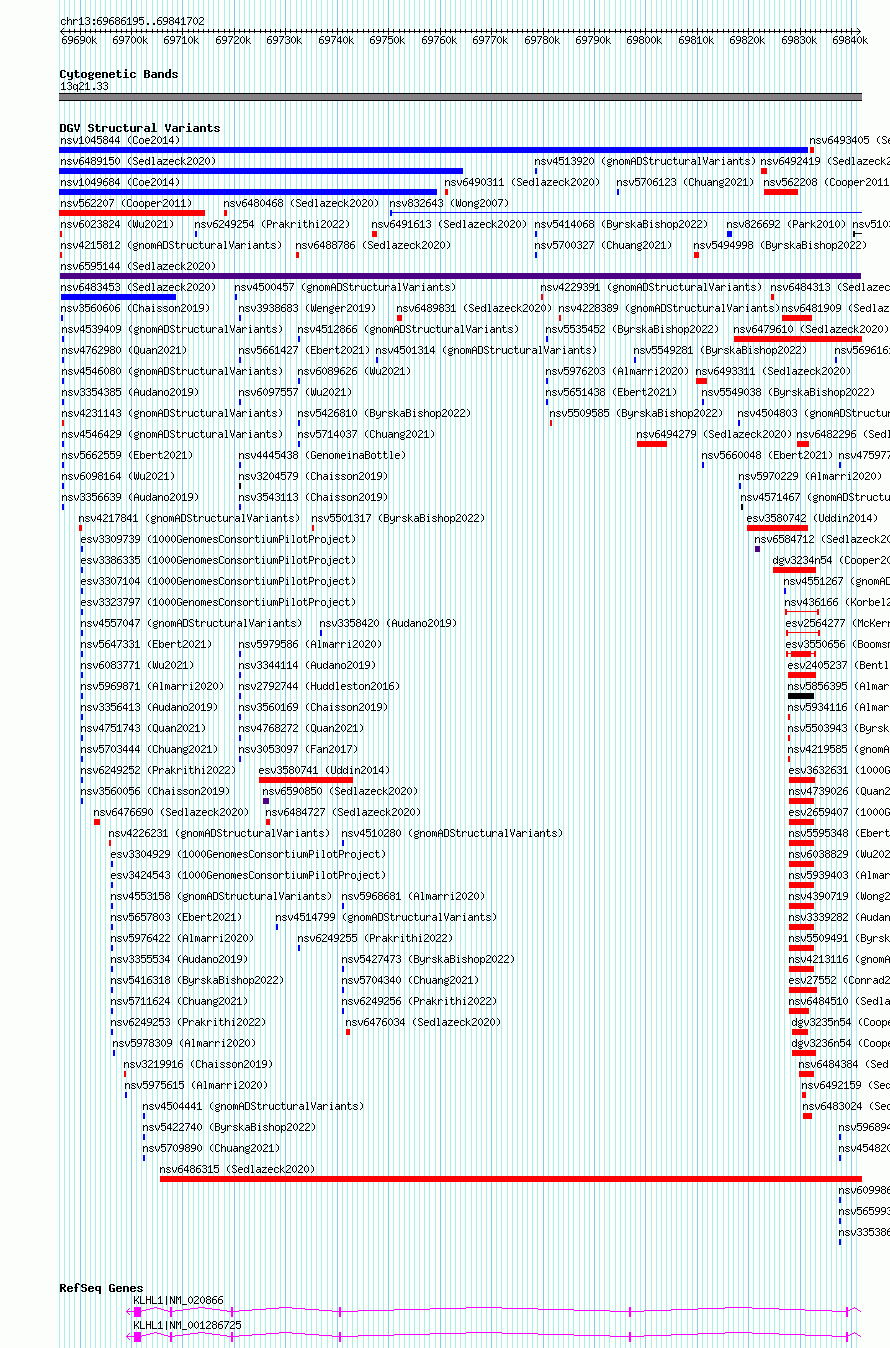Click the long red bar under nsv6486315

[511, 1178]
